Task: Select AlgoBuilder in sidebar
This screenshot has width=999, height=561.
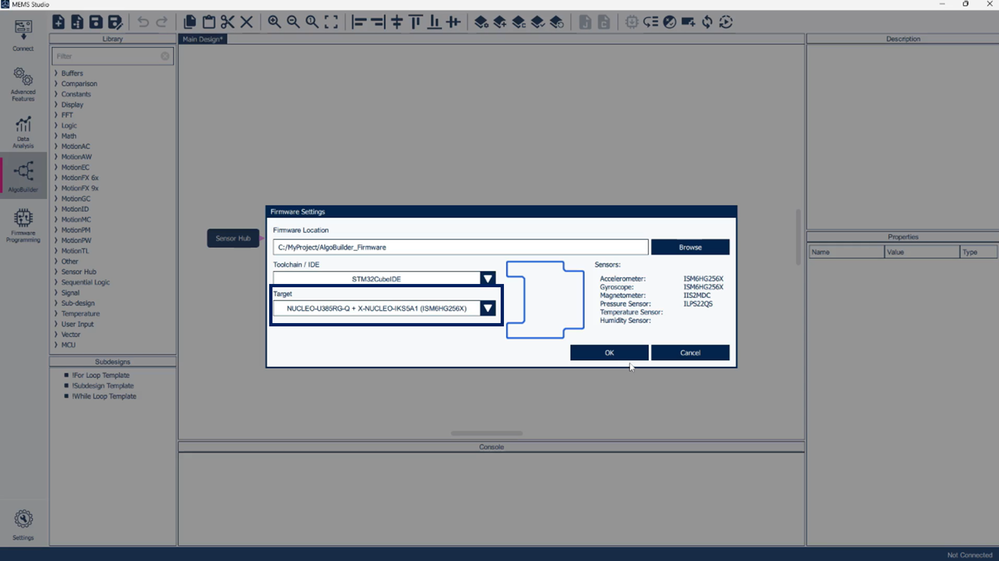Action: [x=23, y=176]
